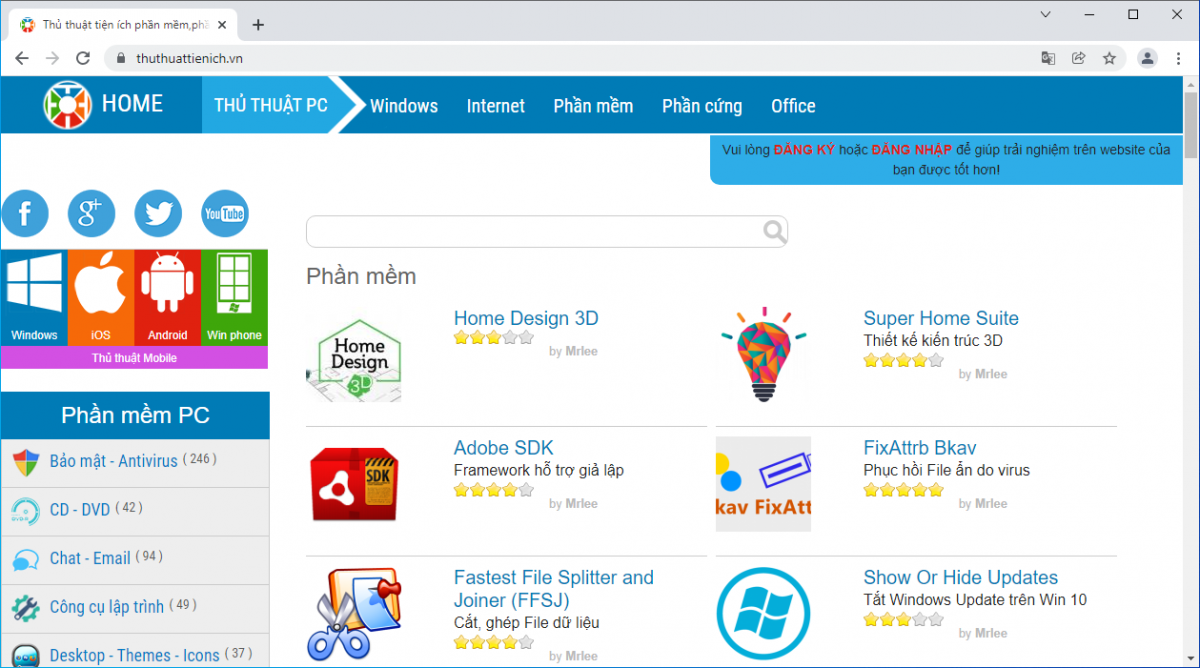This screenshot has height=668, width=1200.
Task: Click the search magnifier icon
Action: tap(774, 232)
